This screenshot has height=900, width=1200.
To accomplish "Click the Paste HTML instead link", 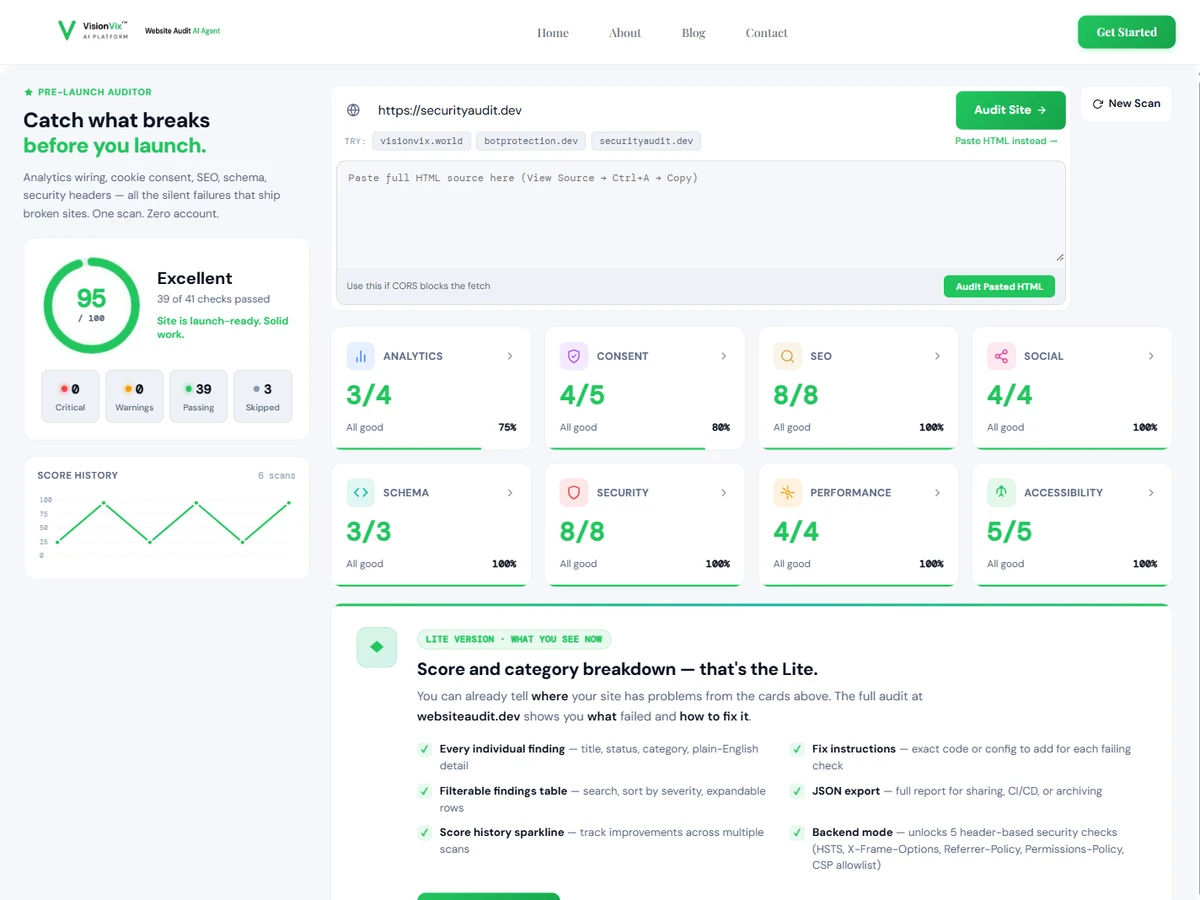I will pyautogui.click(x=1006, y=141).
